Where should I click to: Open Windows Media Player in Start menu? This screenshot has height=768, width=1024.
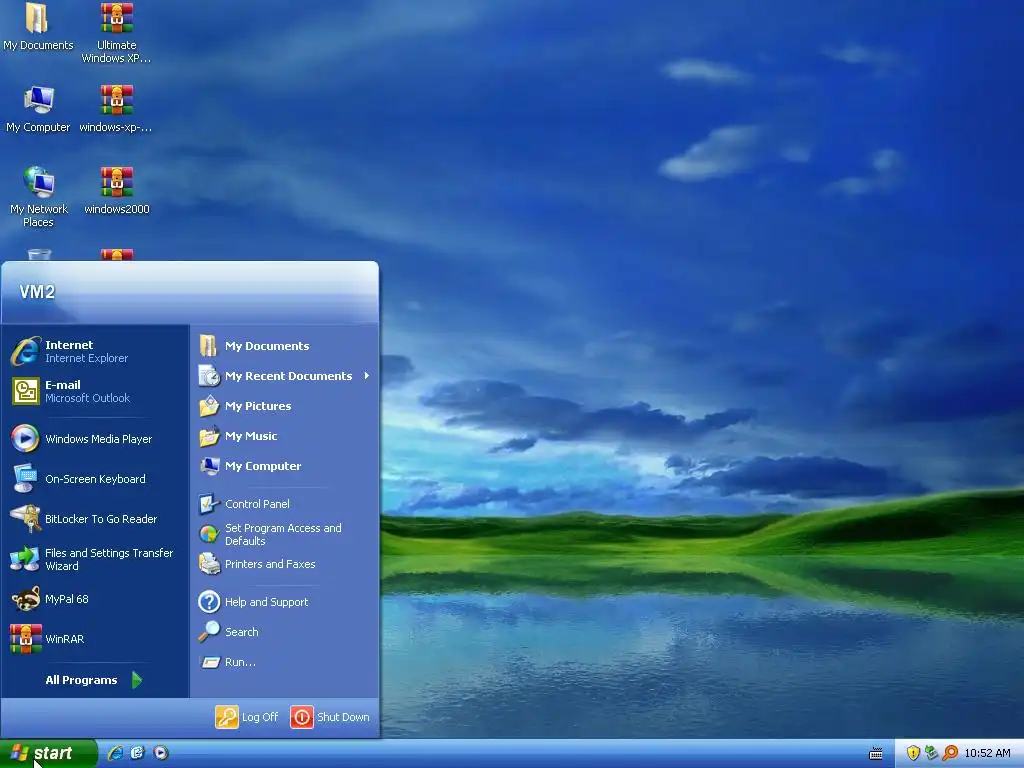tap(95, 439)
